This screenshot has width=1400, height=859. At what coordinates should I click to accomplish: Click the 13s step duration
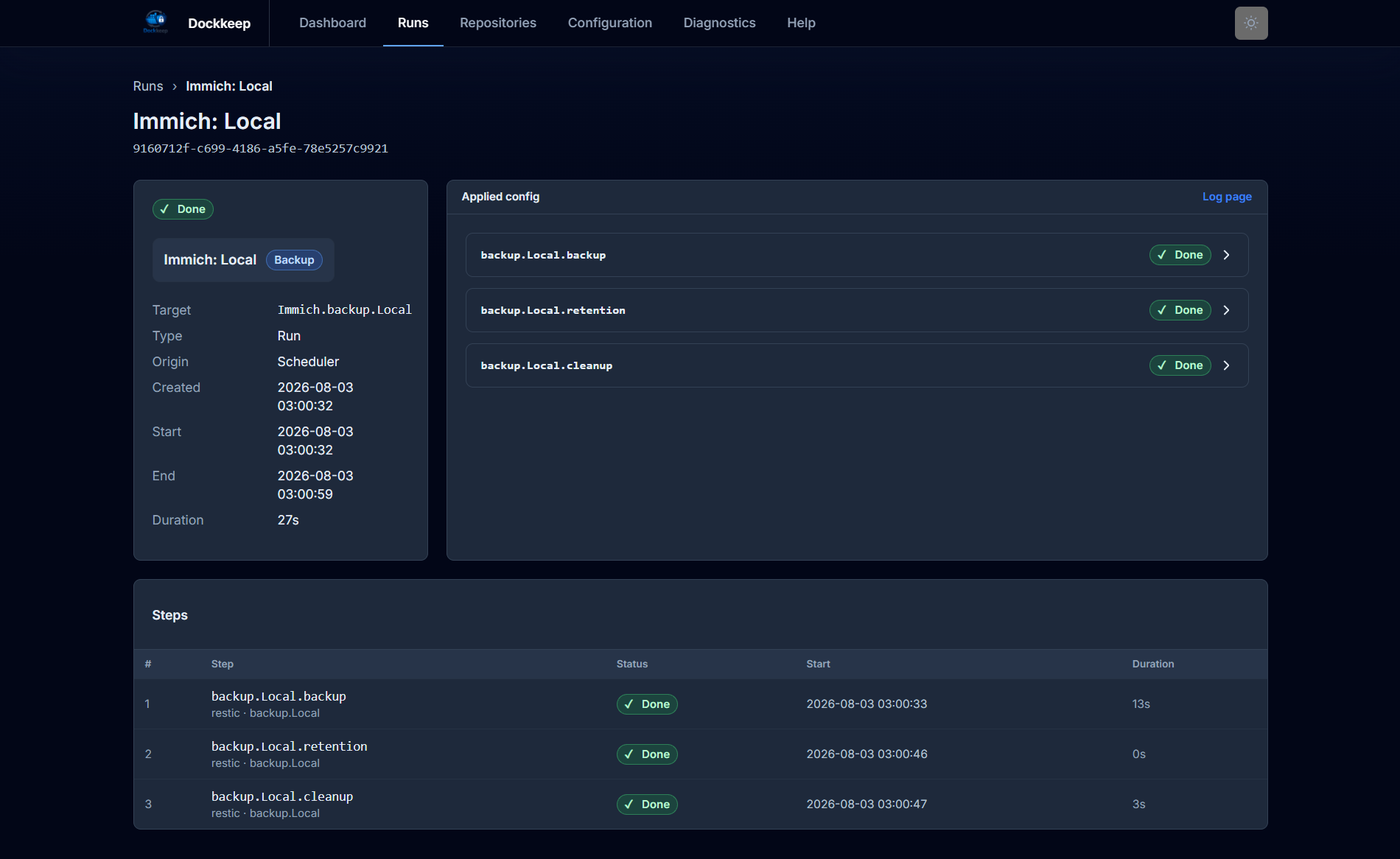[1141, 704]
